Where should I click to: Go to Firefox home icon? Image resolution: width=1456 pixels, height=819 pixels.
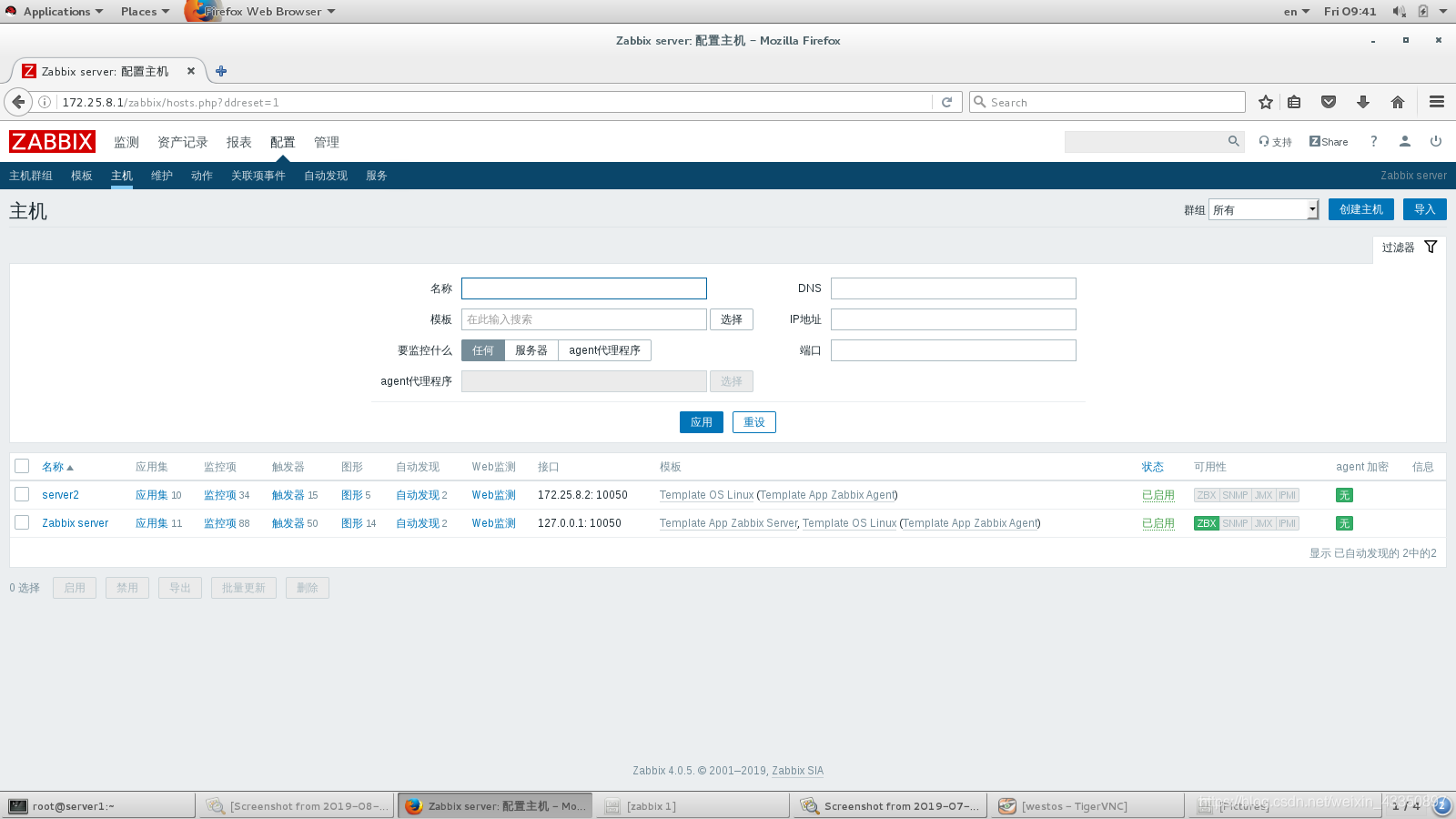[1398, 102]
